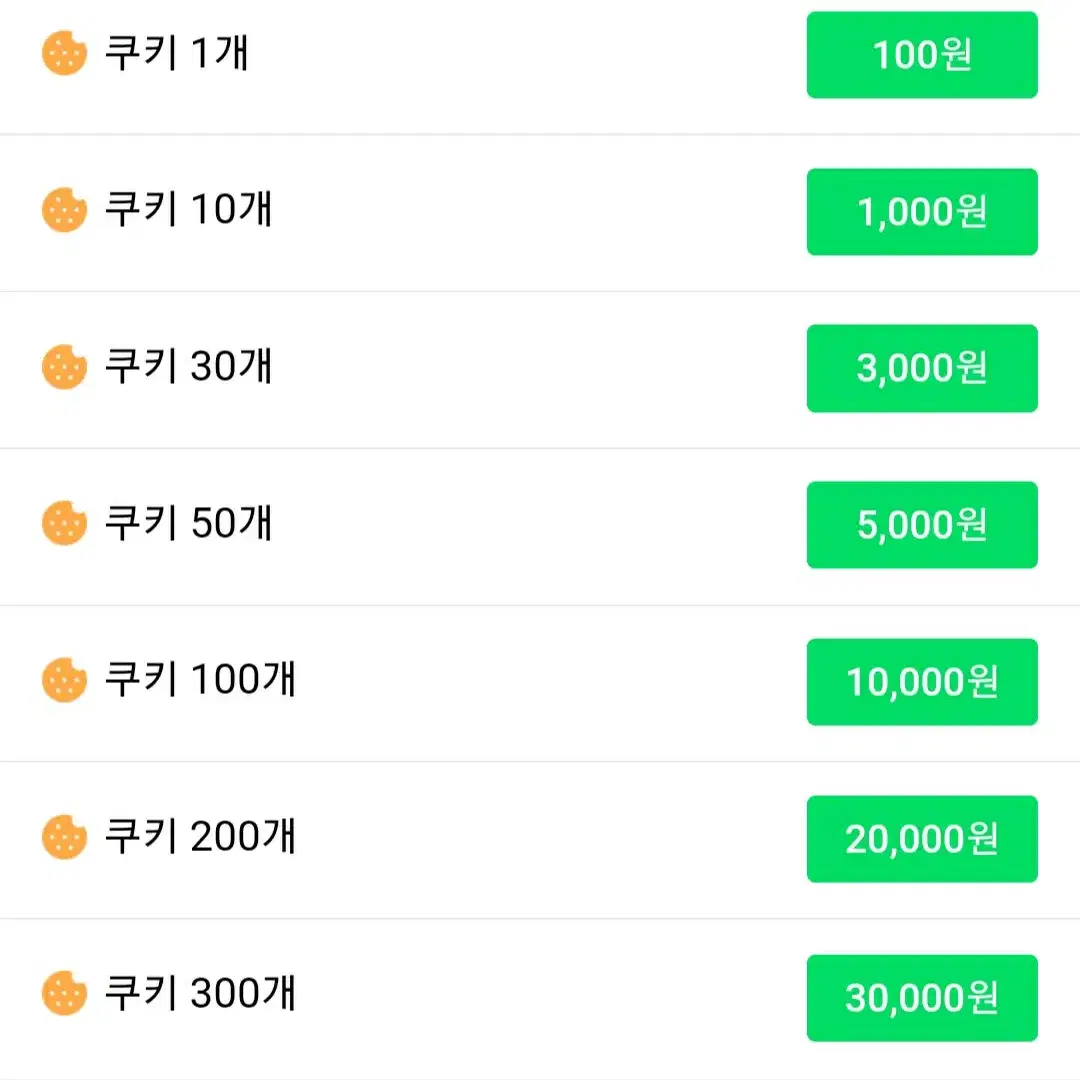Image resolution: width=1080 pixels, height=1080 pixels.
Task: Buy 300 cookies with the 30,000원 button
Action: [922, 998]
